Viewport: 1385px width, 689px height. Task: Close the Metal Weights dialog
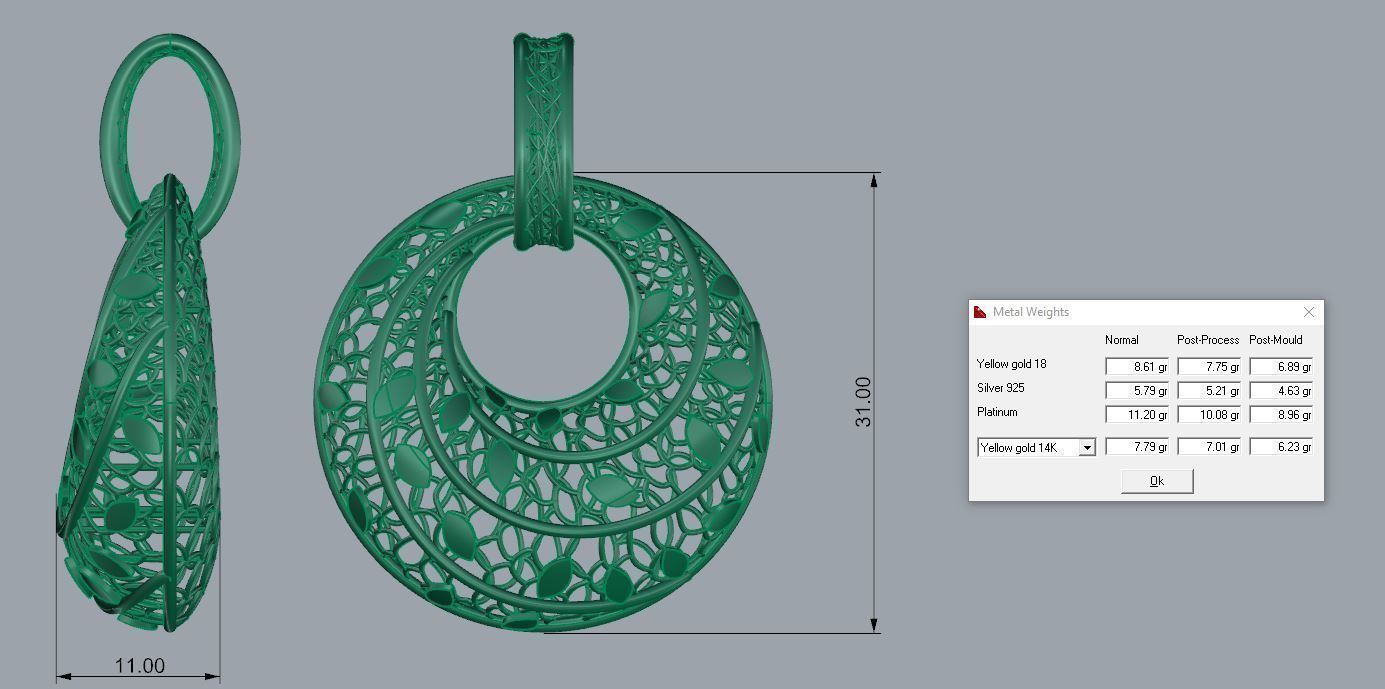click(1309, 312)
